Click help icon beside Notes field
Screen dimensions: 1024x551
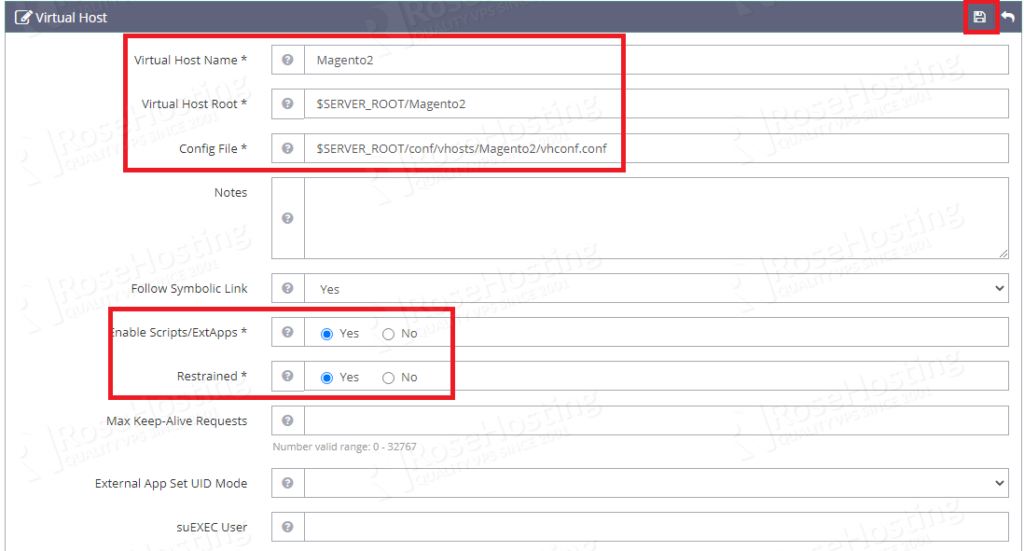(x=288, y=218)
